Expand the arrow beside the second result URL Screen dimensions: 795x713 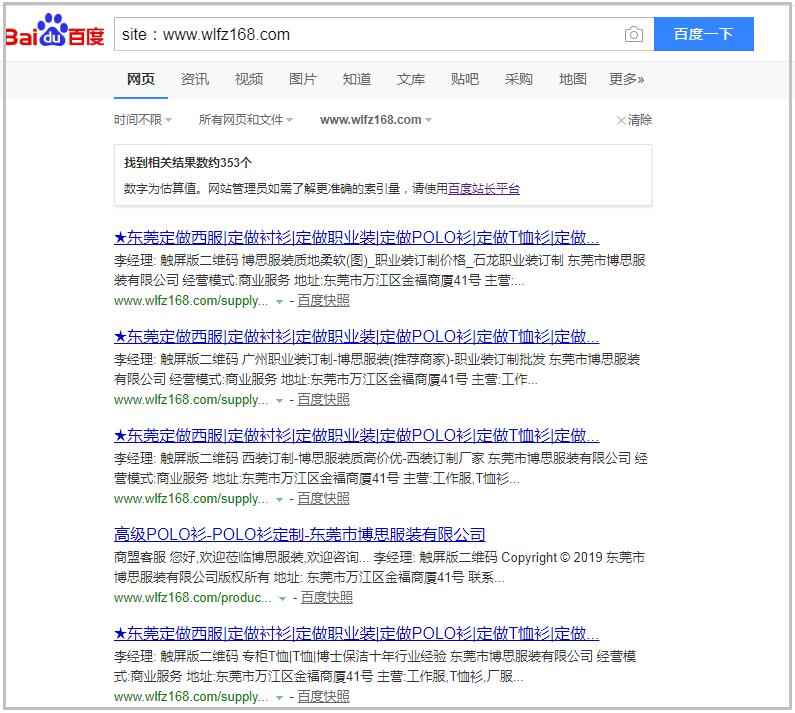point(279,401)
